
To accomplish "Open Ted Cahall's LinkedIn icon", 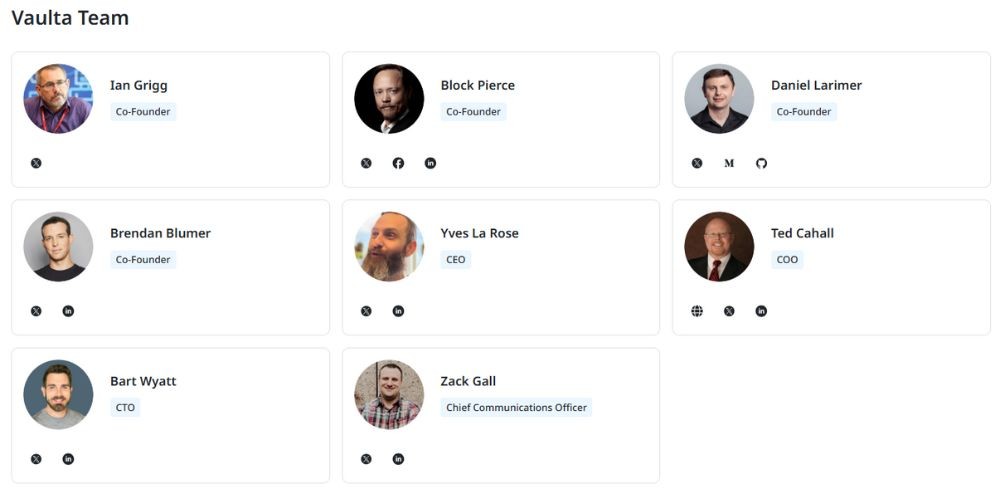I will point(761,311).
